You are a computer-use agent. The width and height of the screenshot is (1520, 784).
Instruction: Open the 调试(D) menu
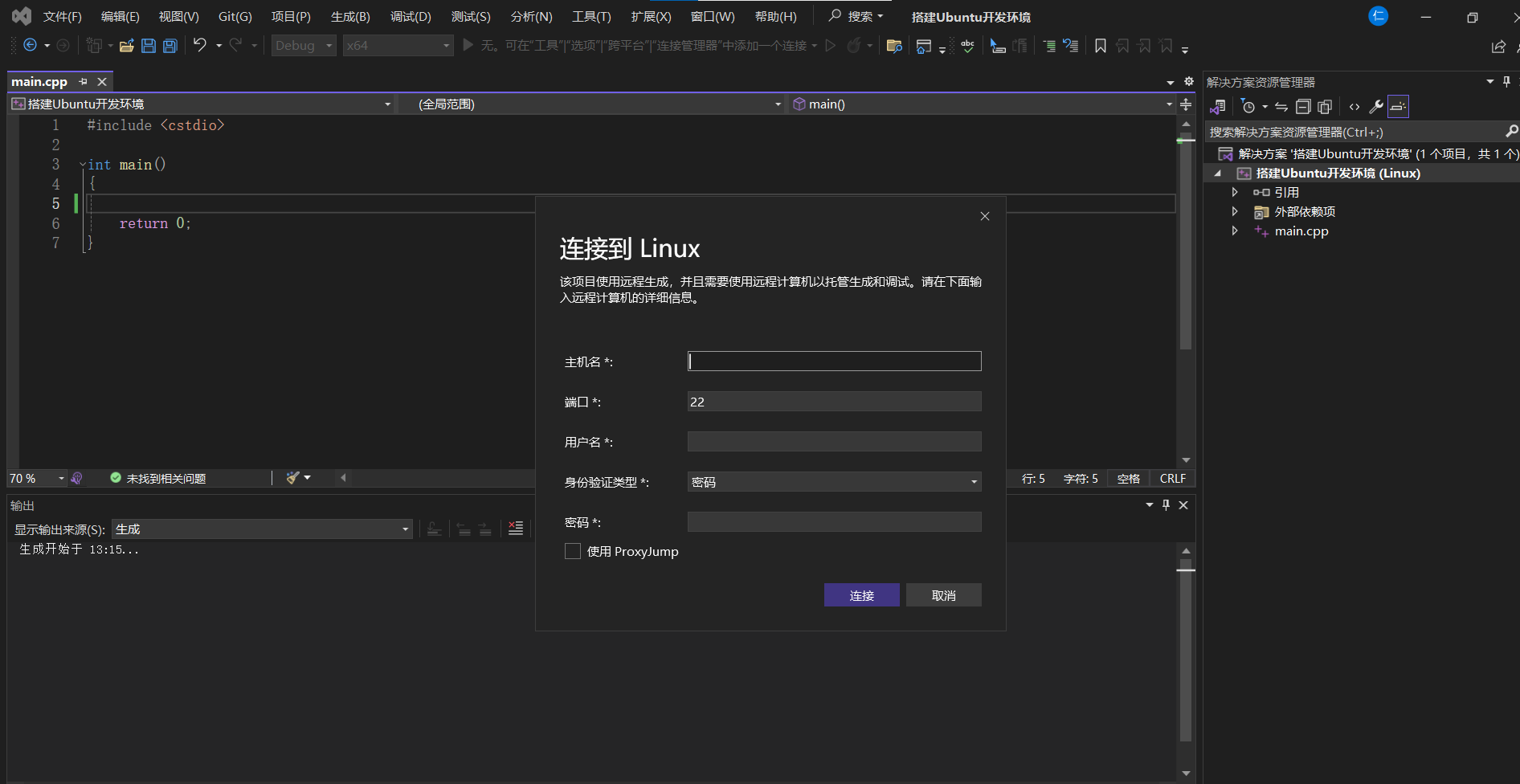(411, 17)
